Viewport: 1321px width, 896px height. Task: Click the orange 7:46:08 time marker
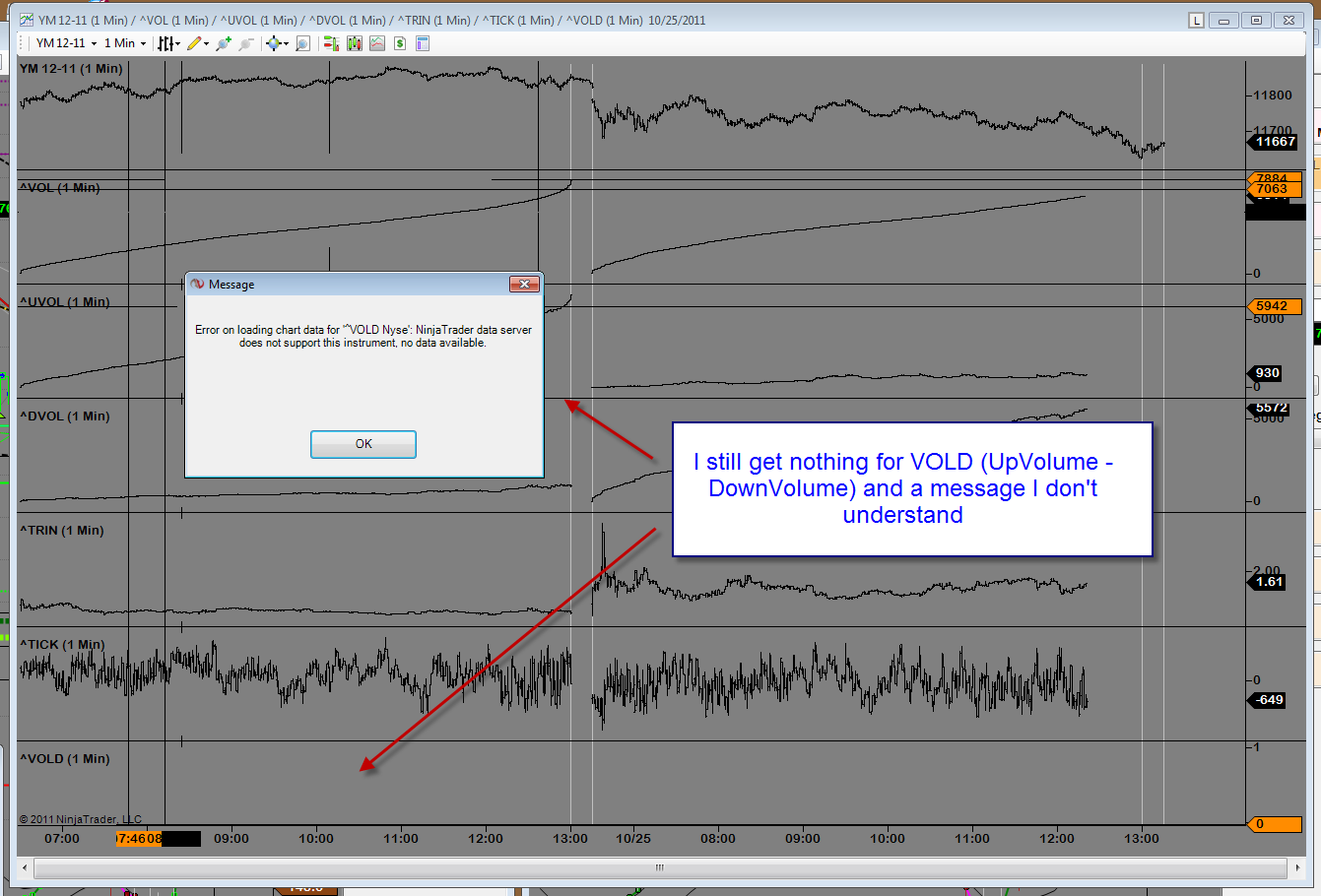[138, 839]
